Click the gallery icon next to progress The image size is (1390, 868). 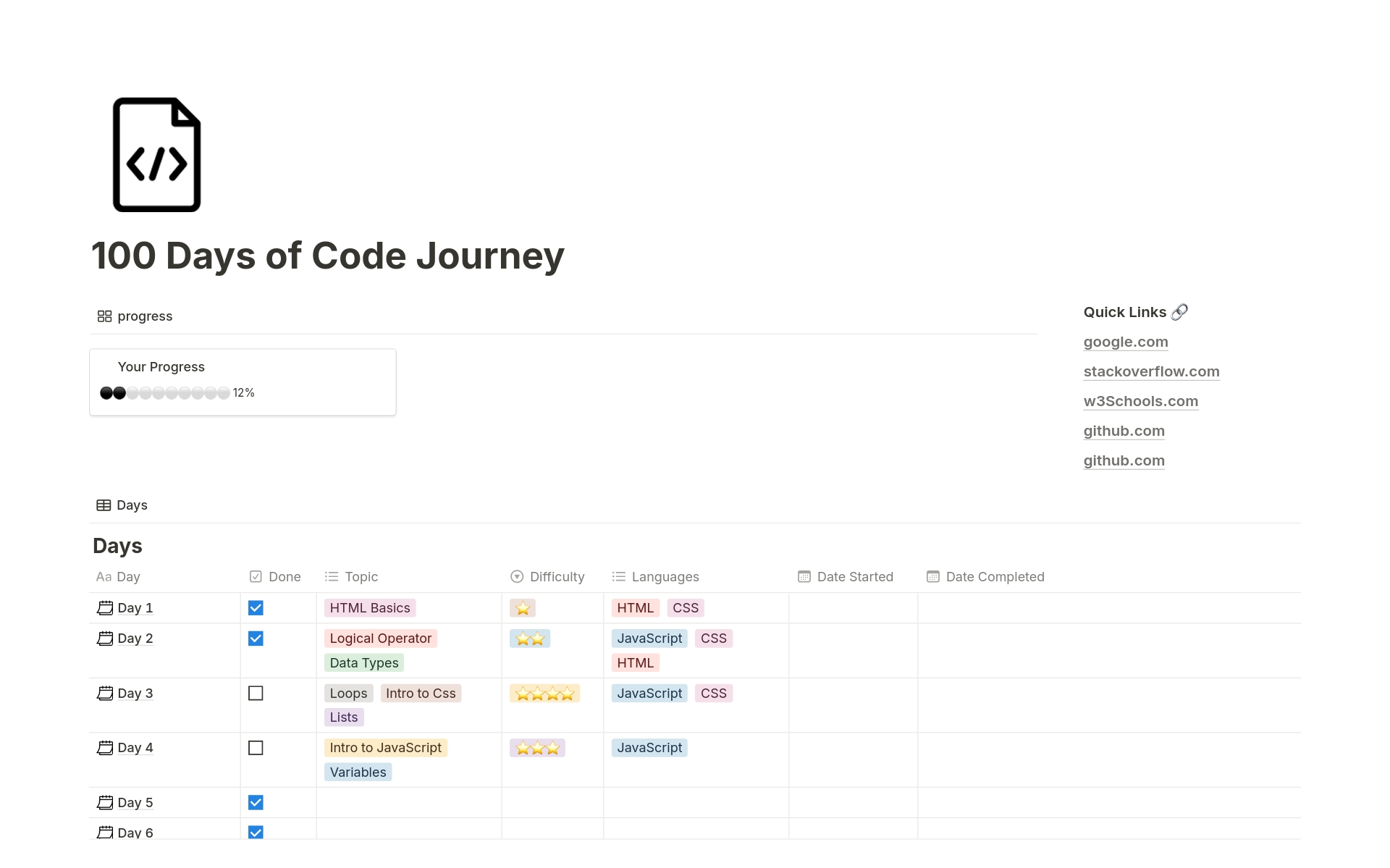(x=104, y=316)
